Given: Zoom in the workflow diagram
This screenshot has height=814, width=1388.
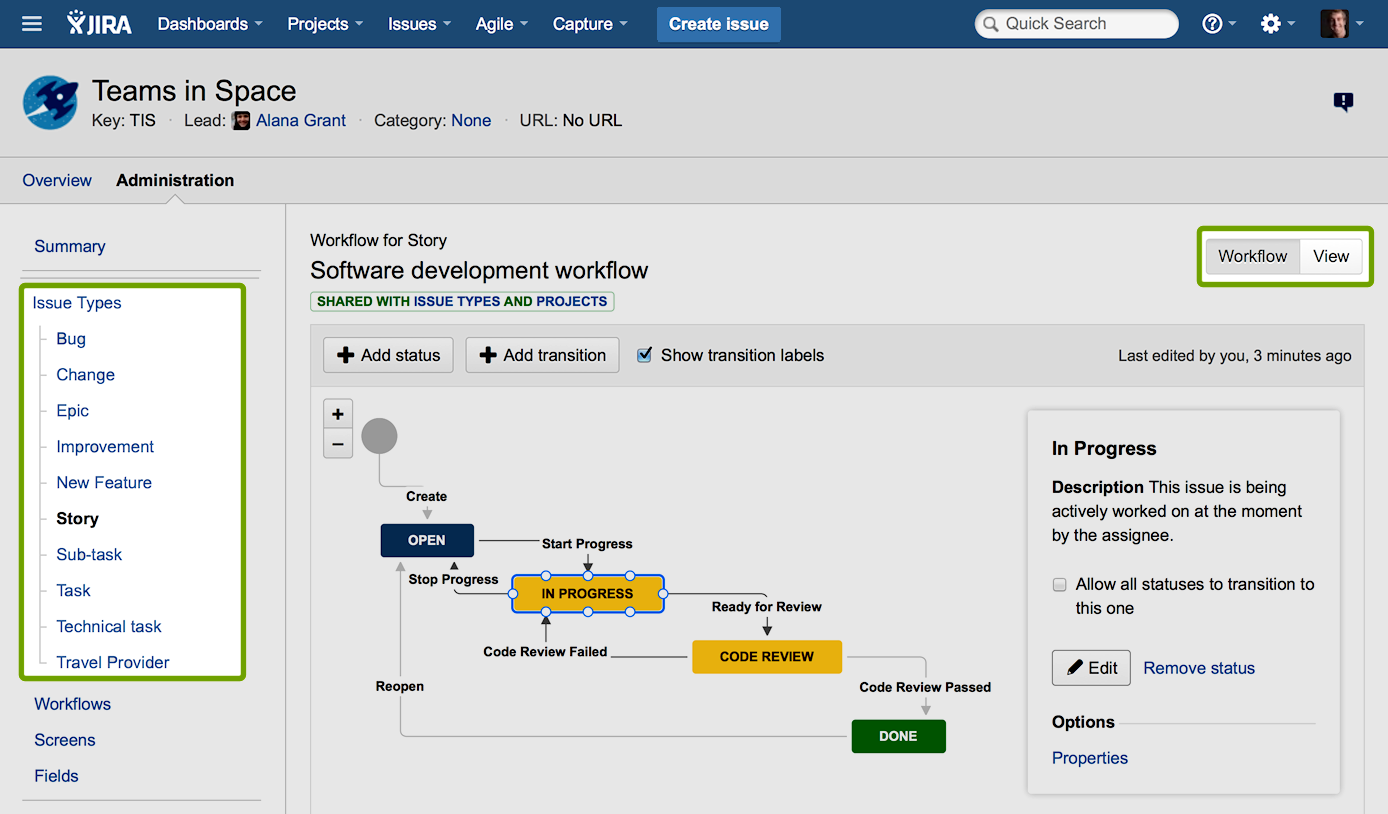Looking at the screenshot, I should (x=338, y=414).
